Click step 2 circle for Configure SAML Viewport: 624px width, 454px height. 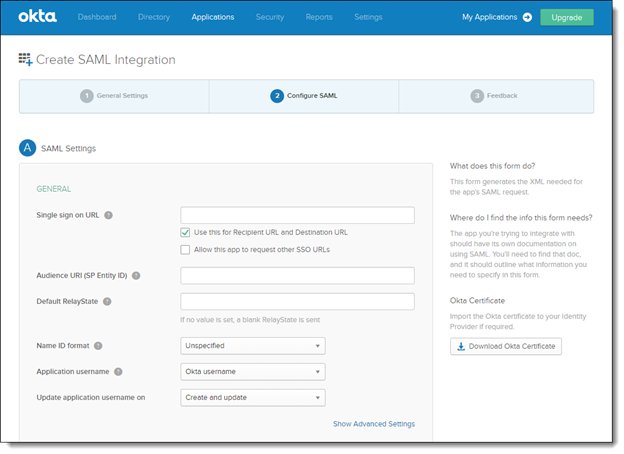(277, 96)
